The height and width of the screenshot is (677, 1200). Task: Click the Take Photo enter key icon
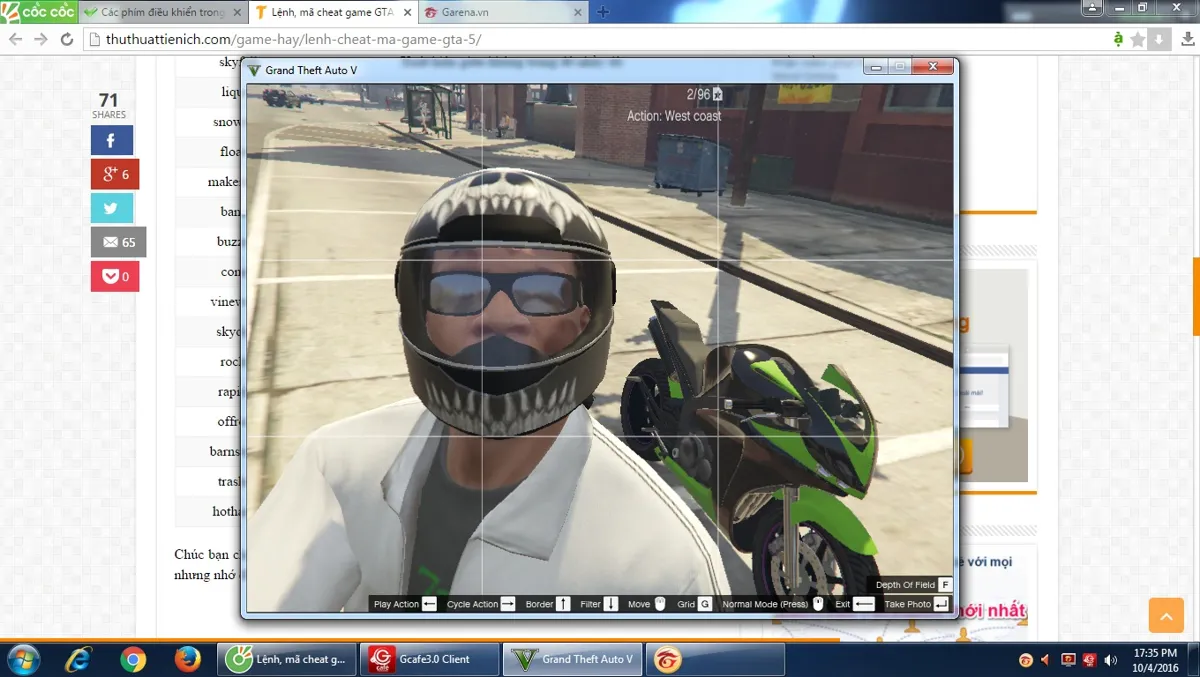(x=941, y=604)
